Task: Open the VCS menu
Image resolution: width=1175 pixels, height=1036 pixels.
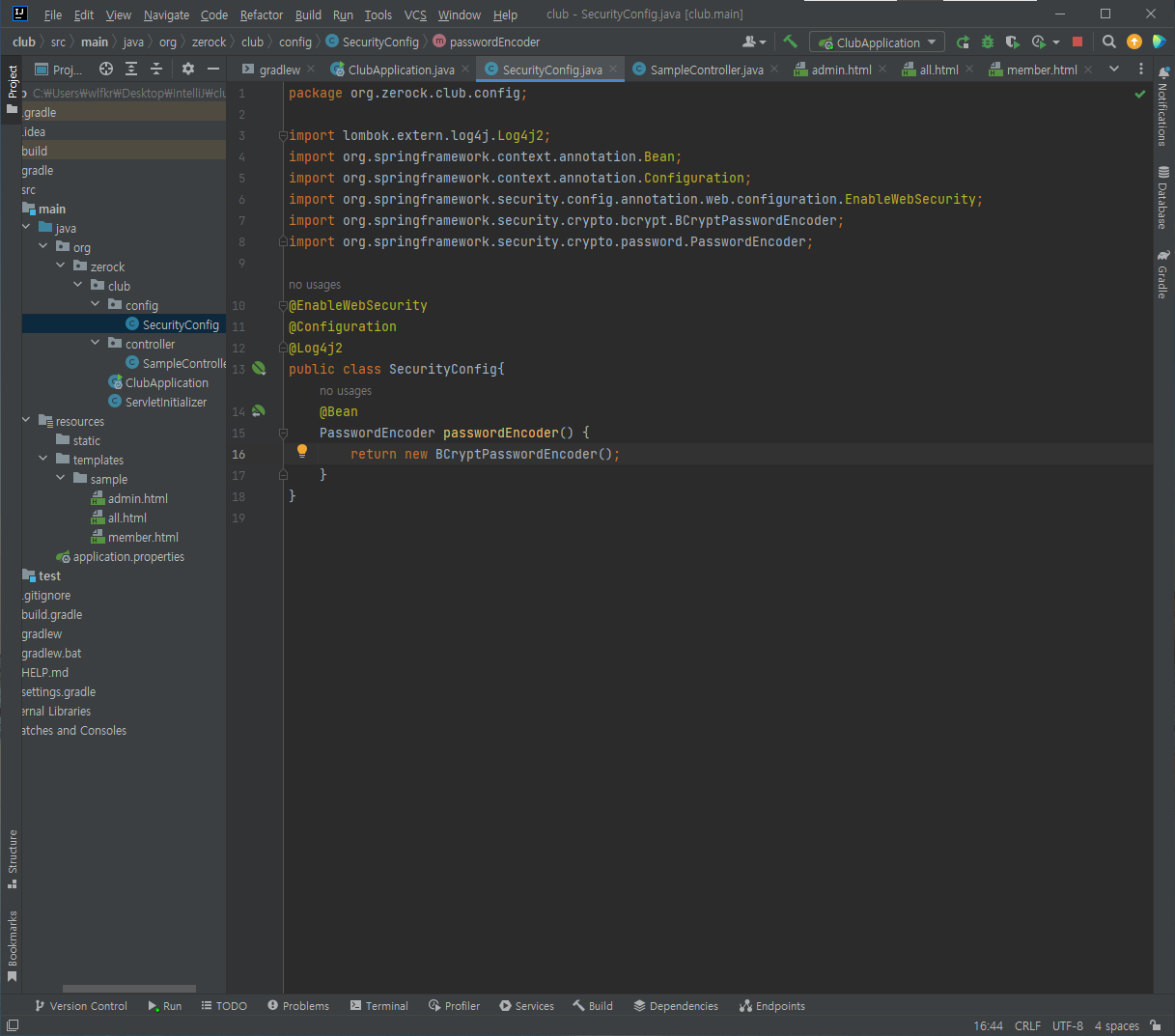Action: pos(415,14)
